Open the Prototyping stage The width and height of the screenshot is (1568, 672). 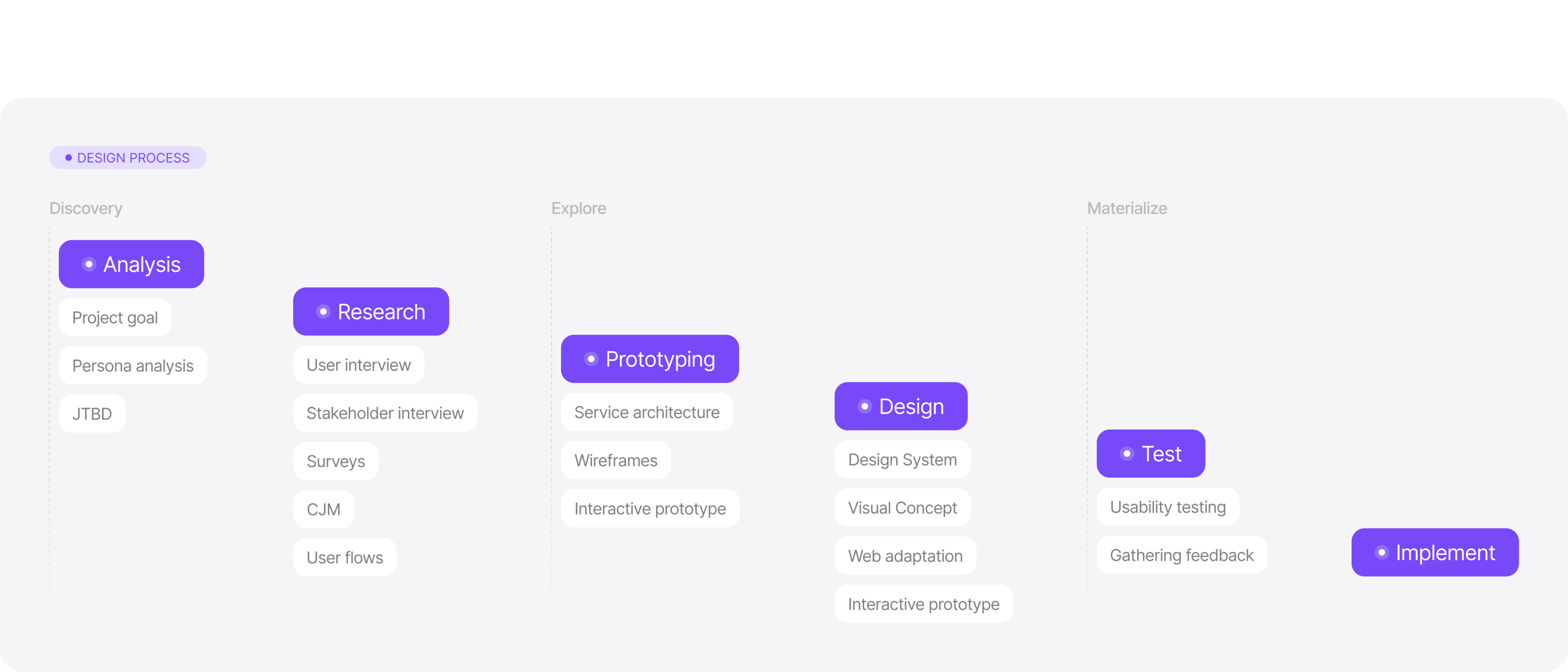coord(649,359)
